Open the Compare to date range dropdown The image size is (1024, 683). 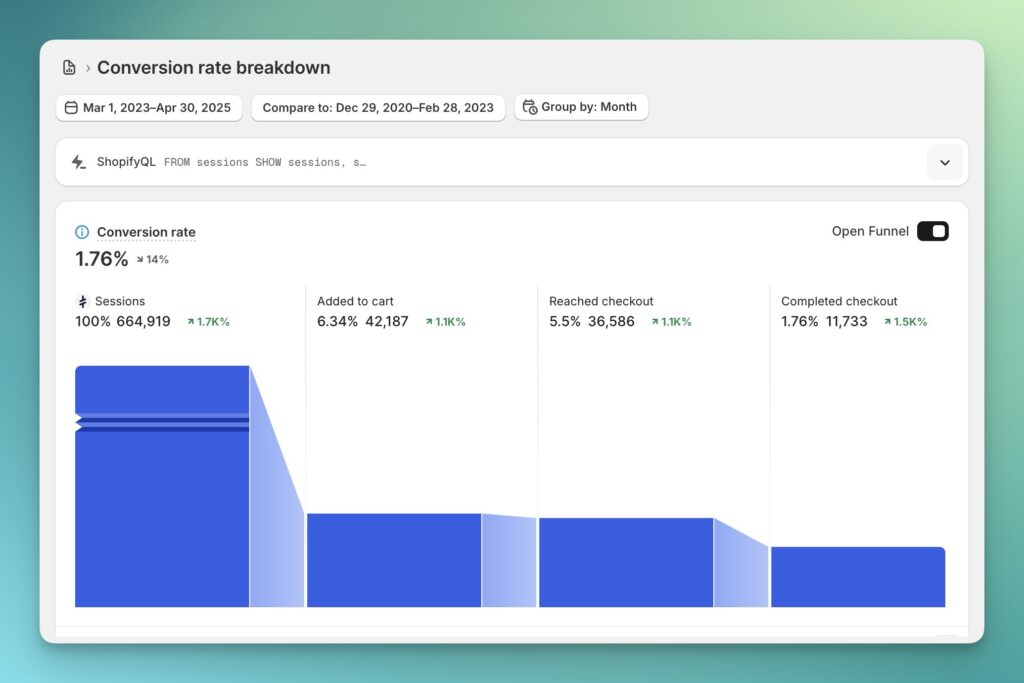coord(377,108)
